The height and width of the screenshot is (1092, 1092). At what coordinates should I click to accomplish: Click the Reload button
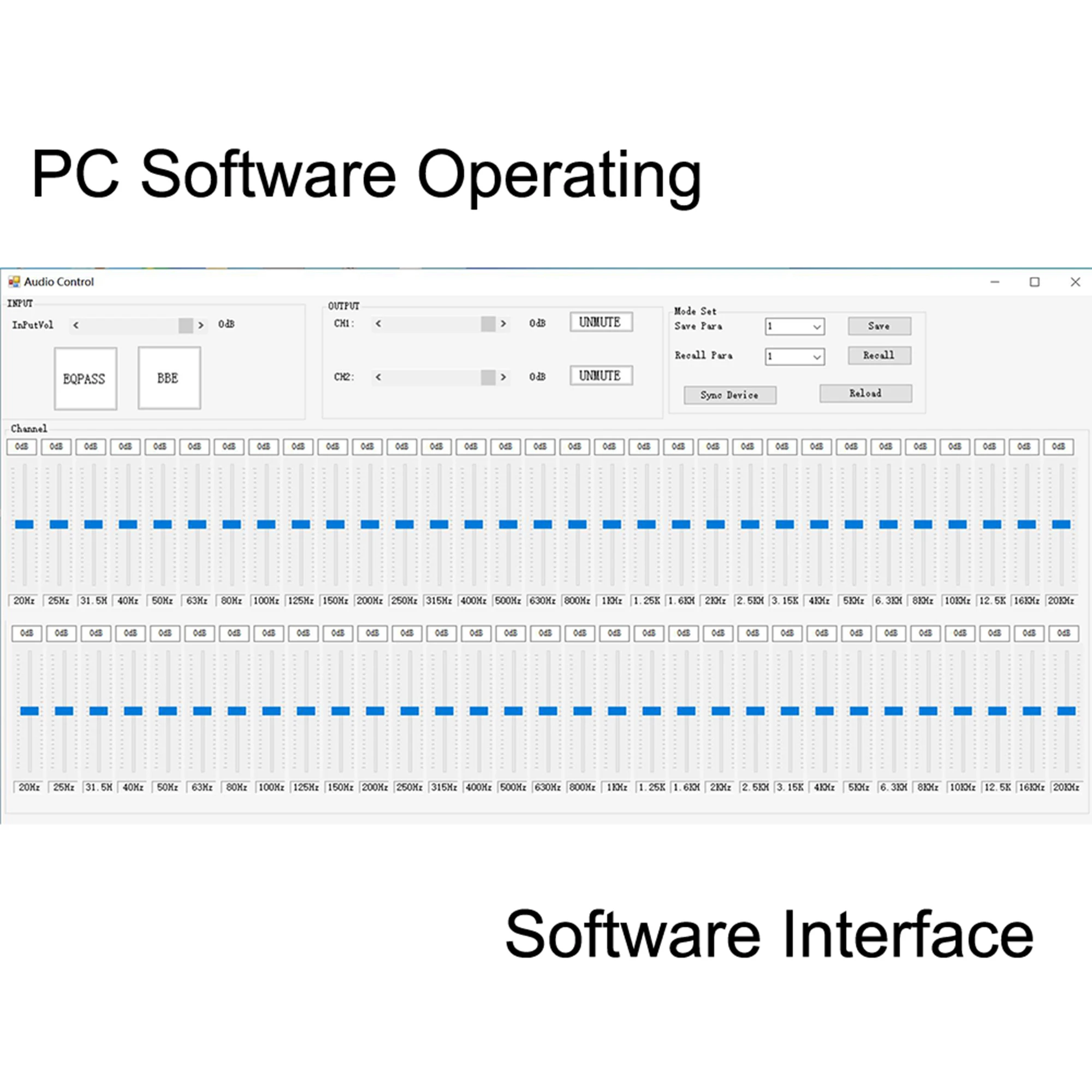pos(865,393)
